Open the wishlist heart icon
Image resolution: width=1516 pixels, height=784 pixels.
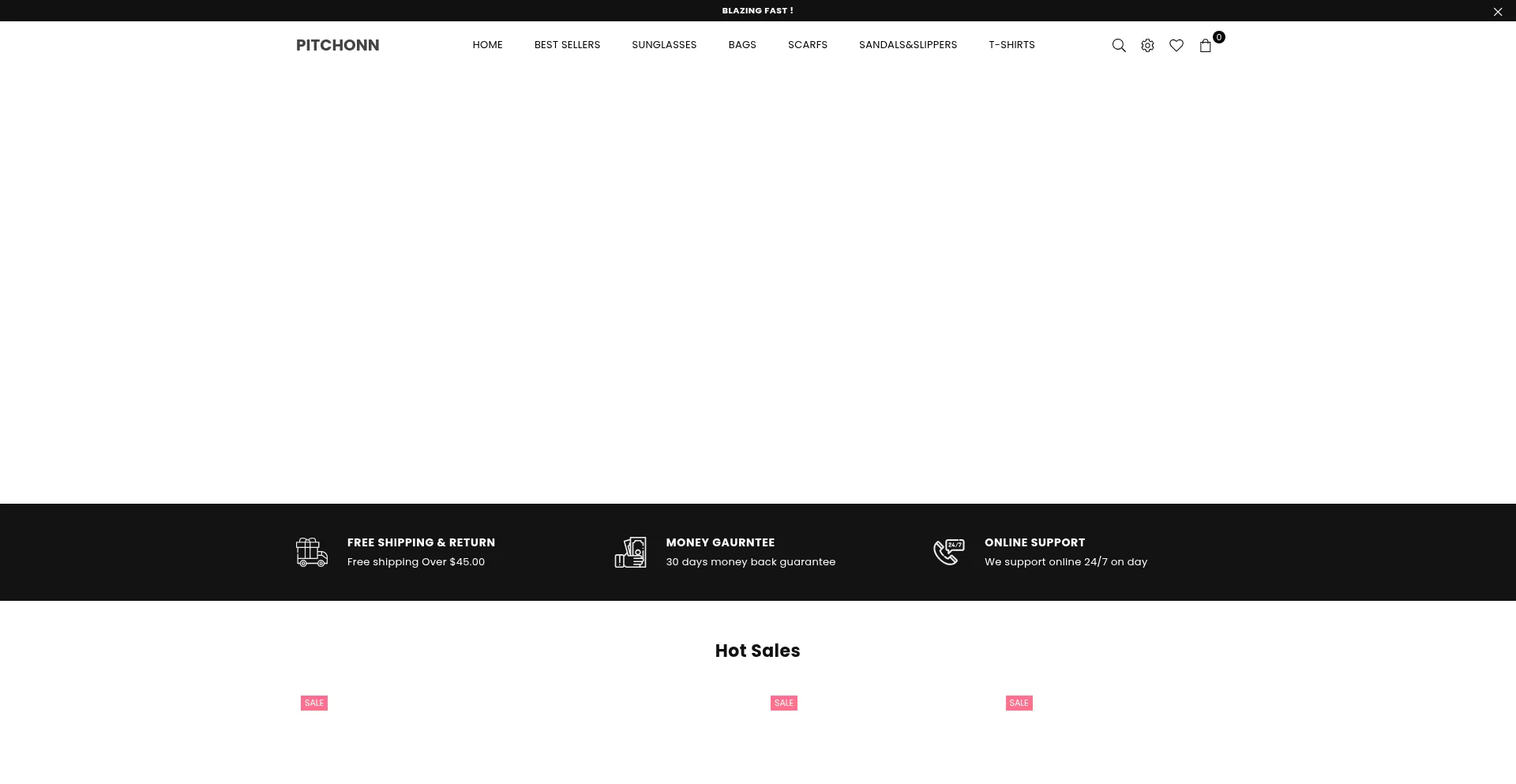(1176, 46)
